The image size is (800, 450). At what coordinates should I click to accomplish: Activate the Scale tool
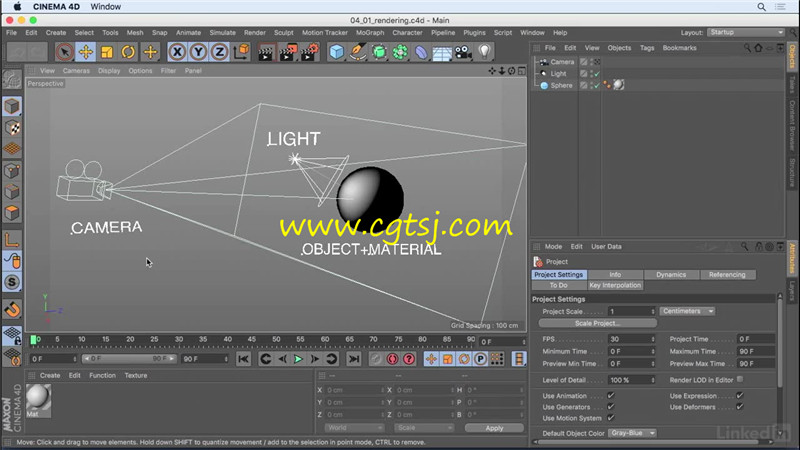[x=107, y=52]
